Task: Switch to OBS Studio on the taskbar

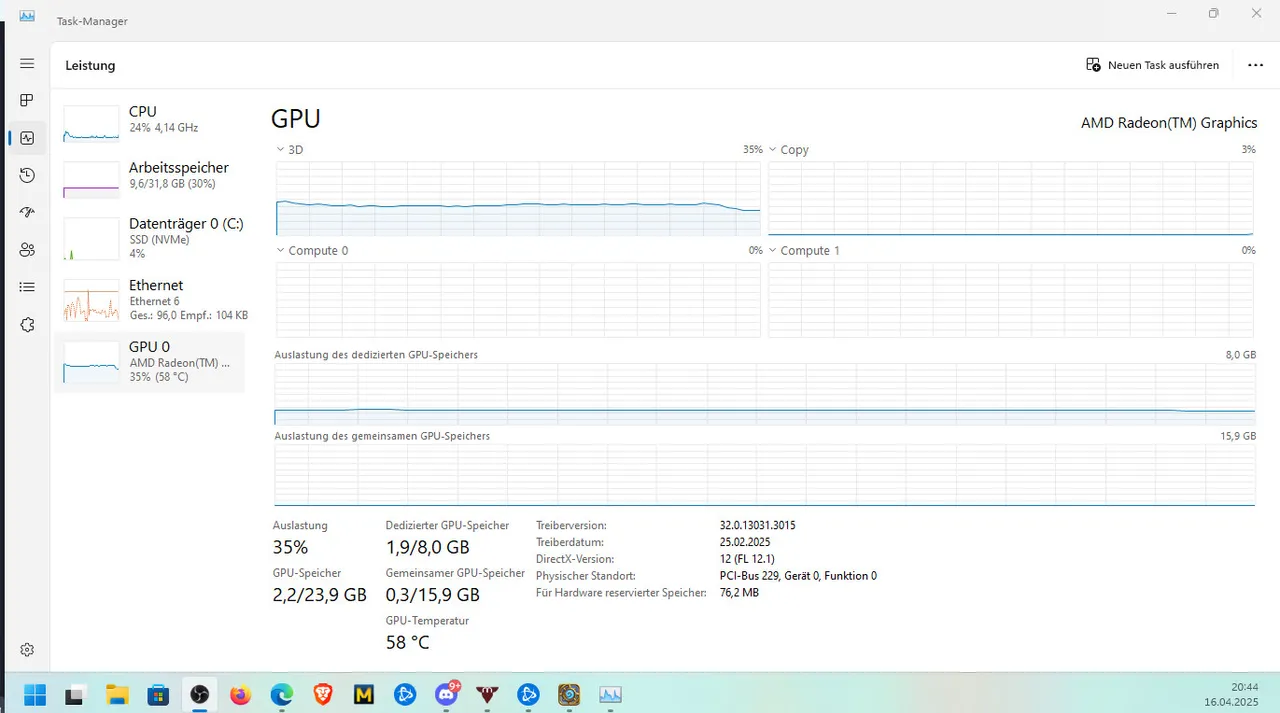Action: 199,694
